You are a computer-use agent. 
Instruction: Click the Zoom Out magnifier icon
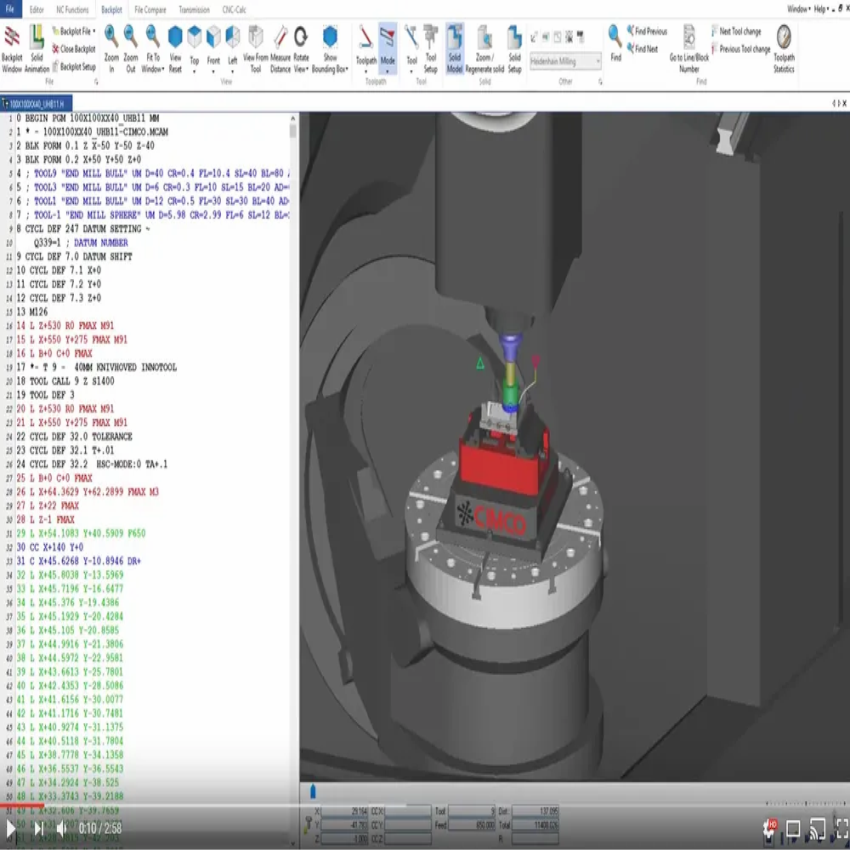131,48
